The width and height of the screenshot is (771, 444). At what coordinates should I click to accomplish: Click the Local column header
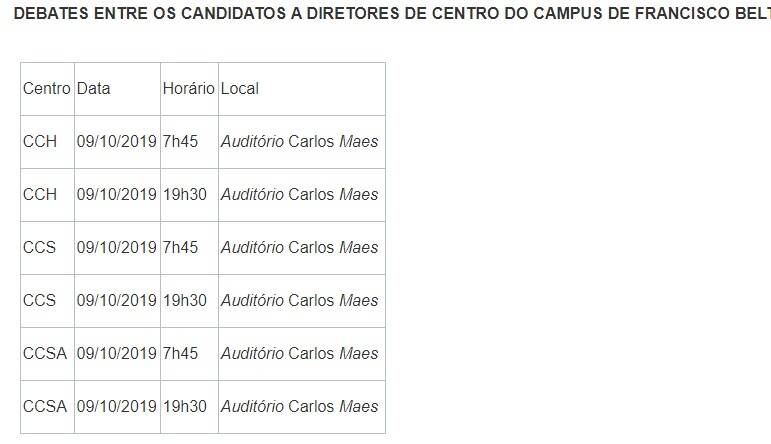coord(302,89)
